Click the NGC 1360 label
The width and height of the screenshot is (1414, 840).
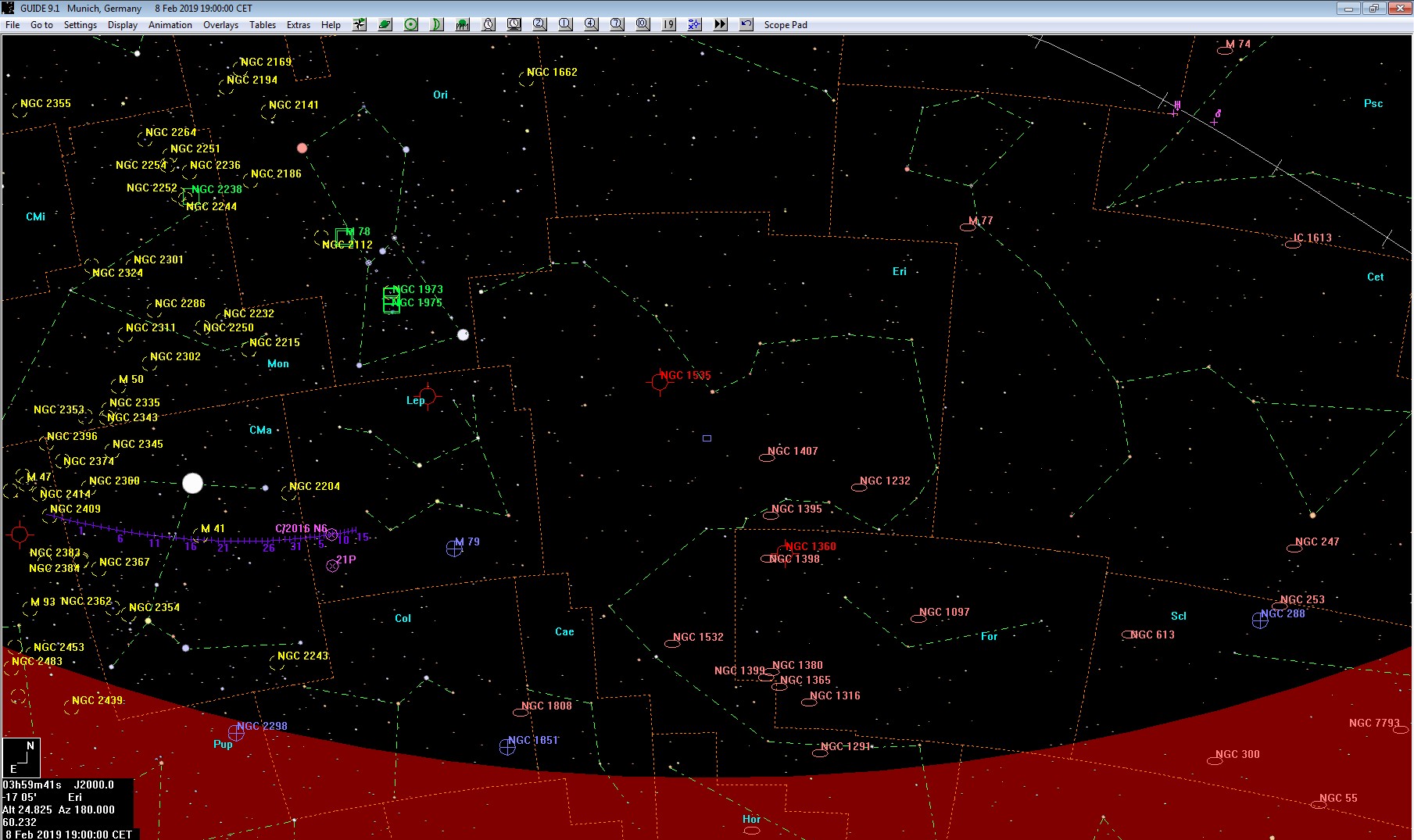pyautogui.click(x=811, y=546)
